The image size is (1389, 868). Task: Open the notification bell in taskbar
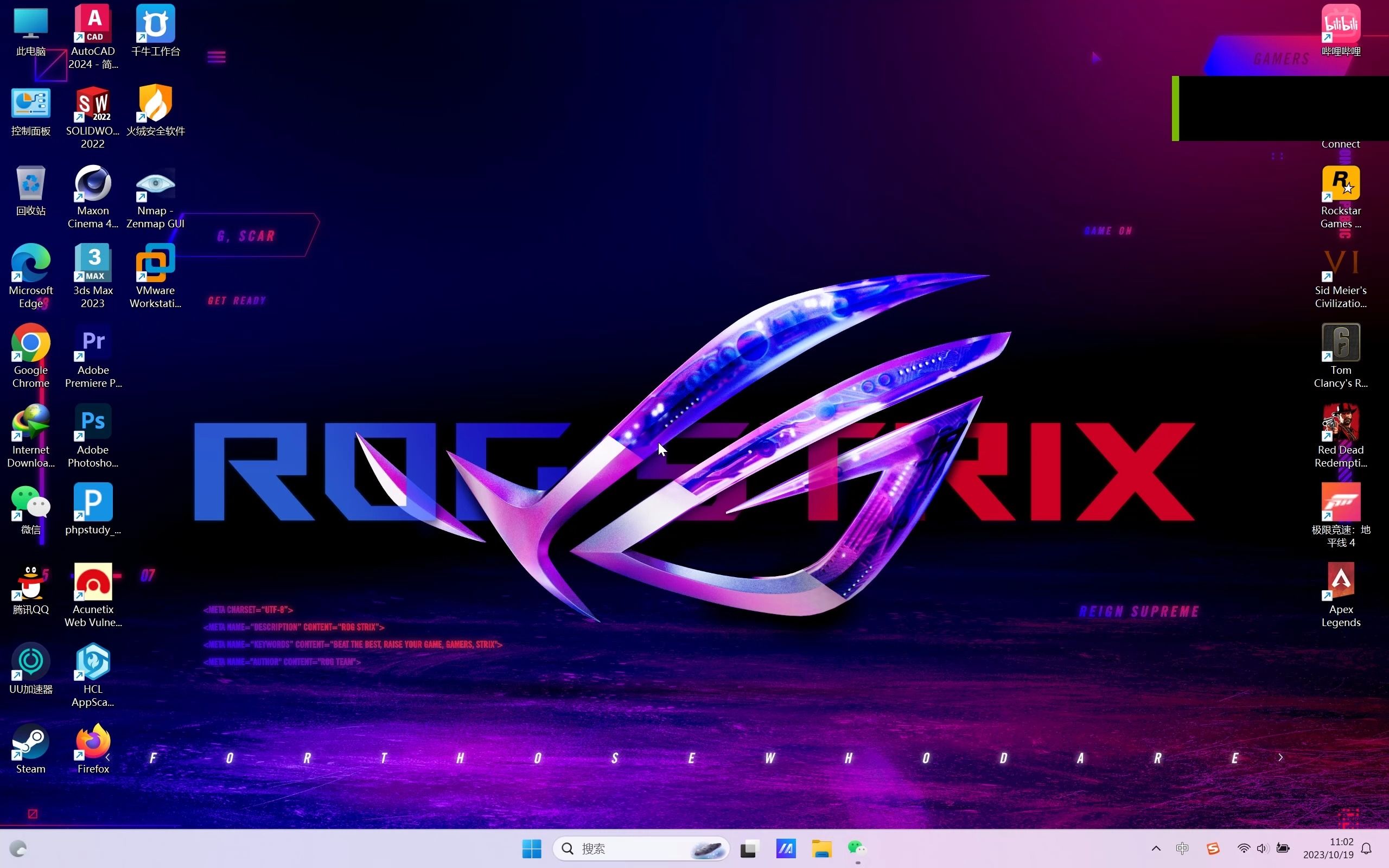pos(1367,848)
